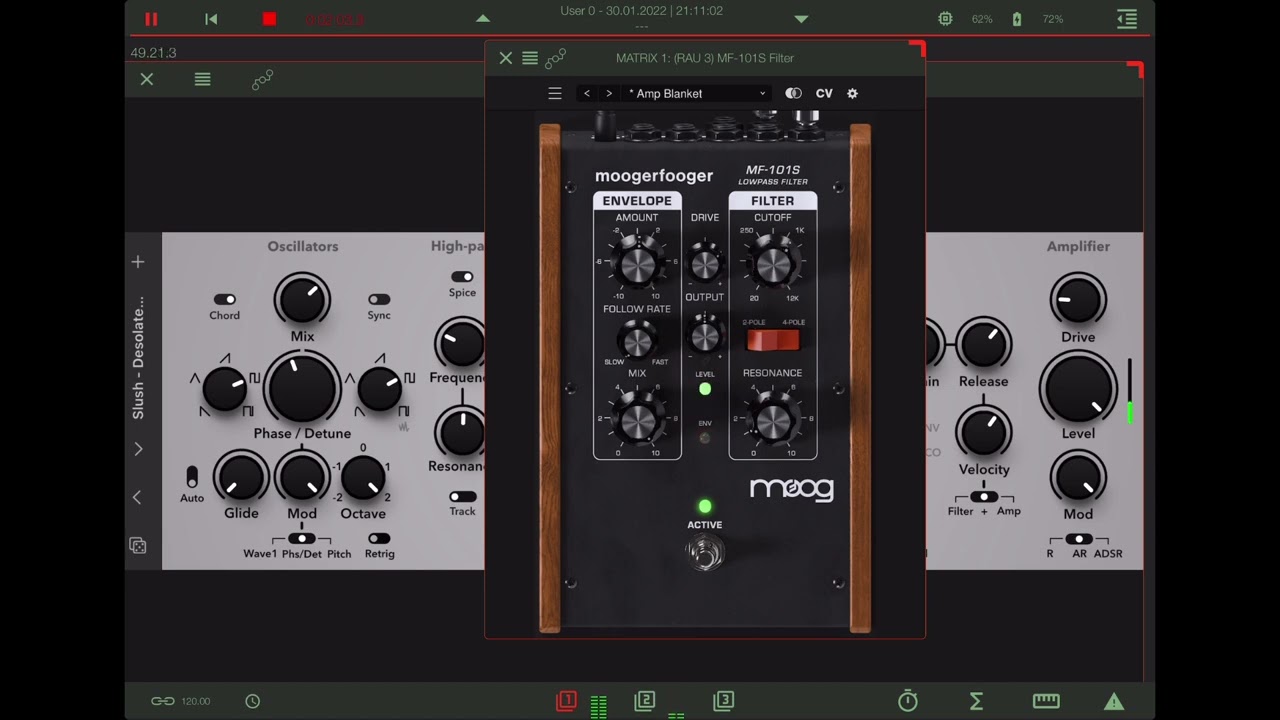Close the MF-101S Filter window
1280x720 pixels.
(506, 58)
